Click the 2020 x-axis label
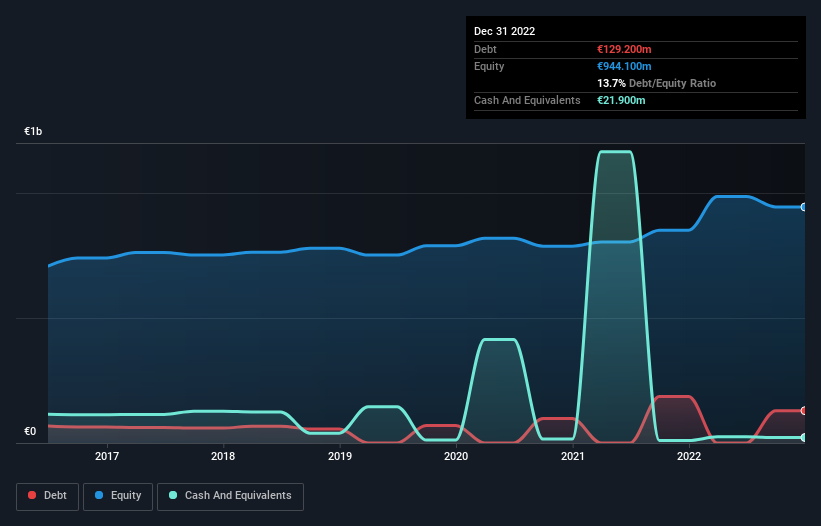Viewport: 821px width, 526px height. 456,456
